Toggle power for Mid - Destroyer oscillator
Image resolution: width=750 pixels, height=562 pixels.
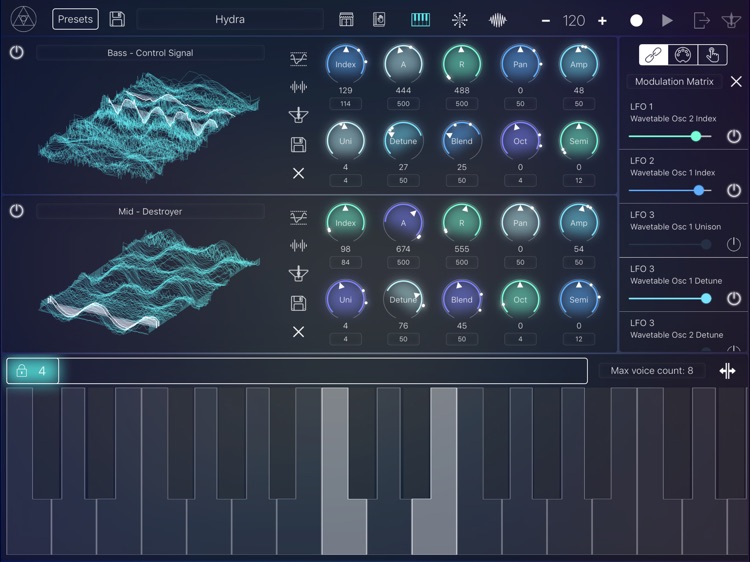tap(17, 210)
